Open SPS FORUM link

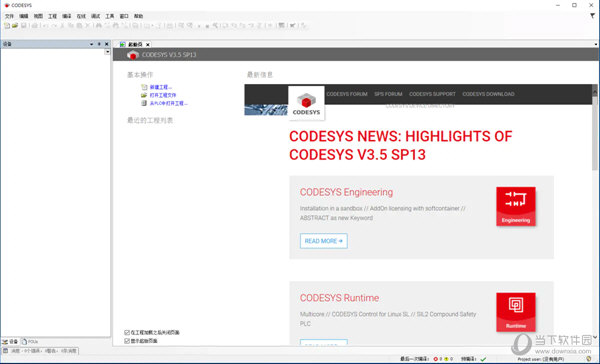coord(388,94)
